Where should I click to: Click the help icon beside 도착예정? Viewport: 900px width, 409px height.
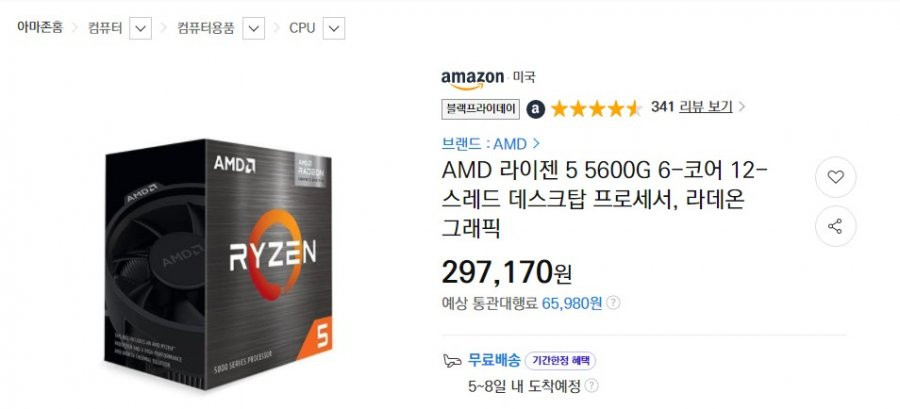click(x=592, y=385)
